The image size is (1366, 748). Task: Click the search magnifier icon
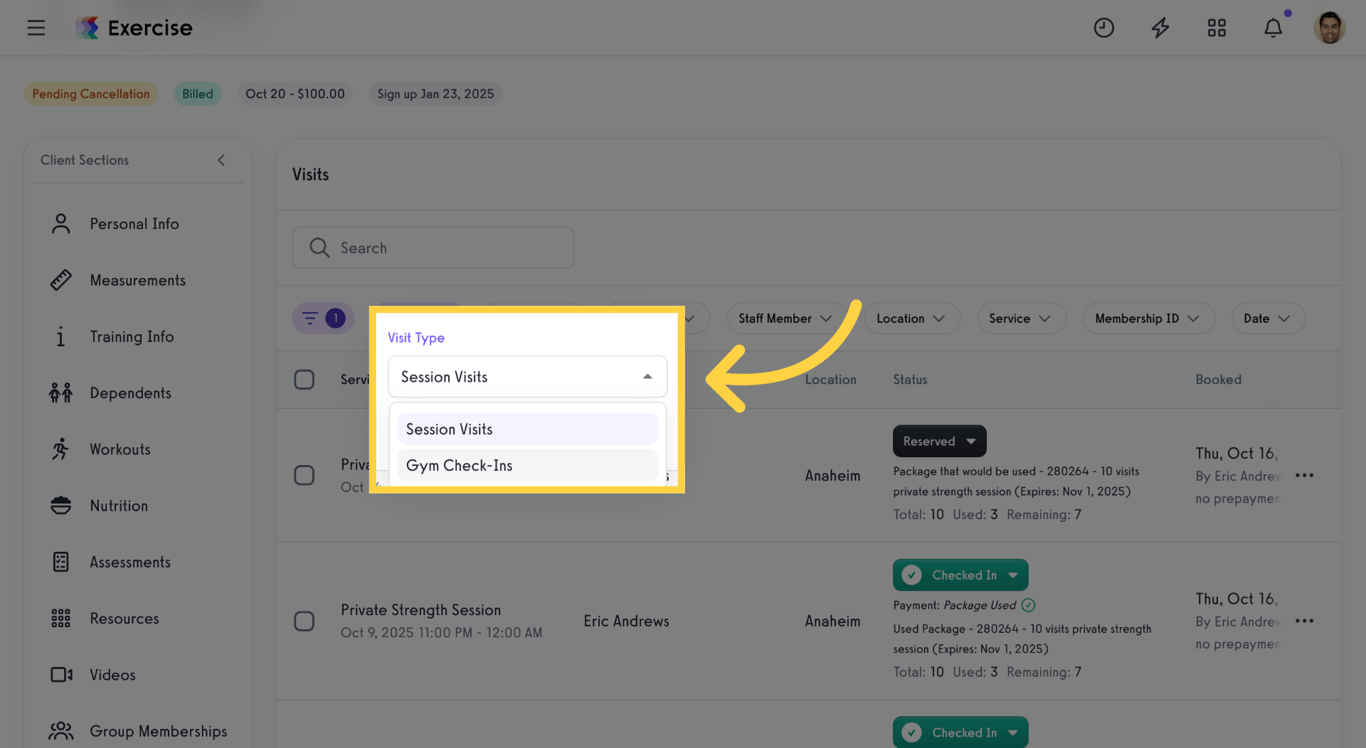[319, 248]
